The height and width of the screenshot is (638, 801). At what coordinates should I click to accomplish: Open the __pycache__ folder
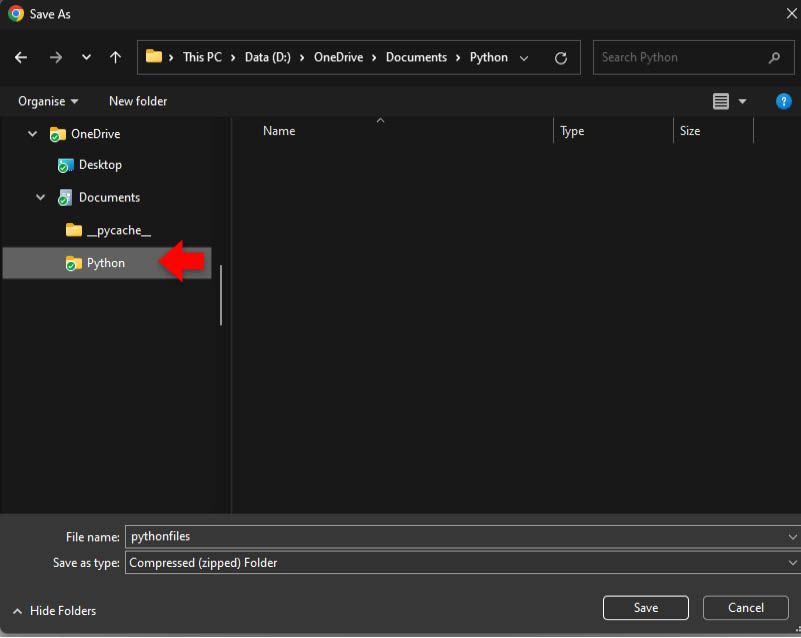108,230
